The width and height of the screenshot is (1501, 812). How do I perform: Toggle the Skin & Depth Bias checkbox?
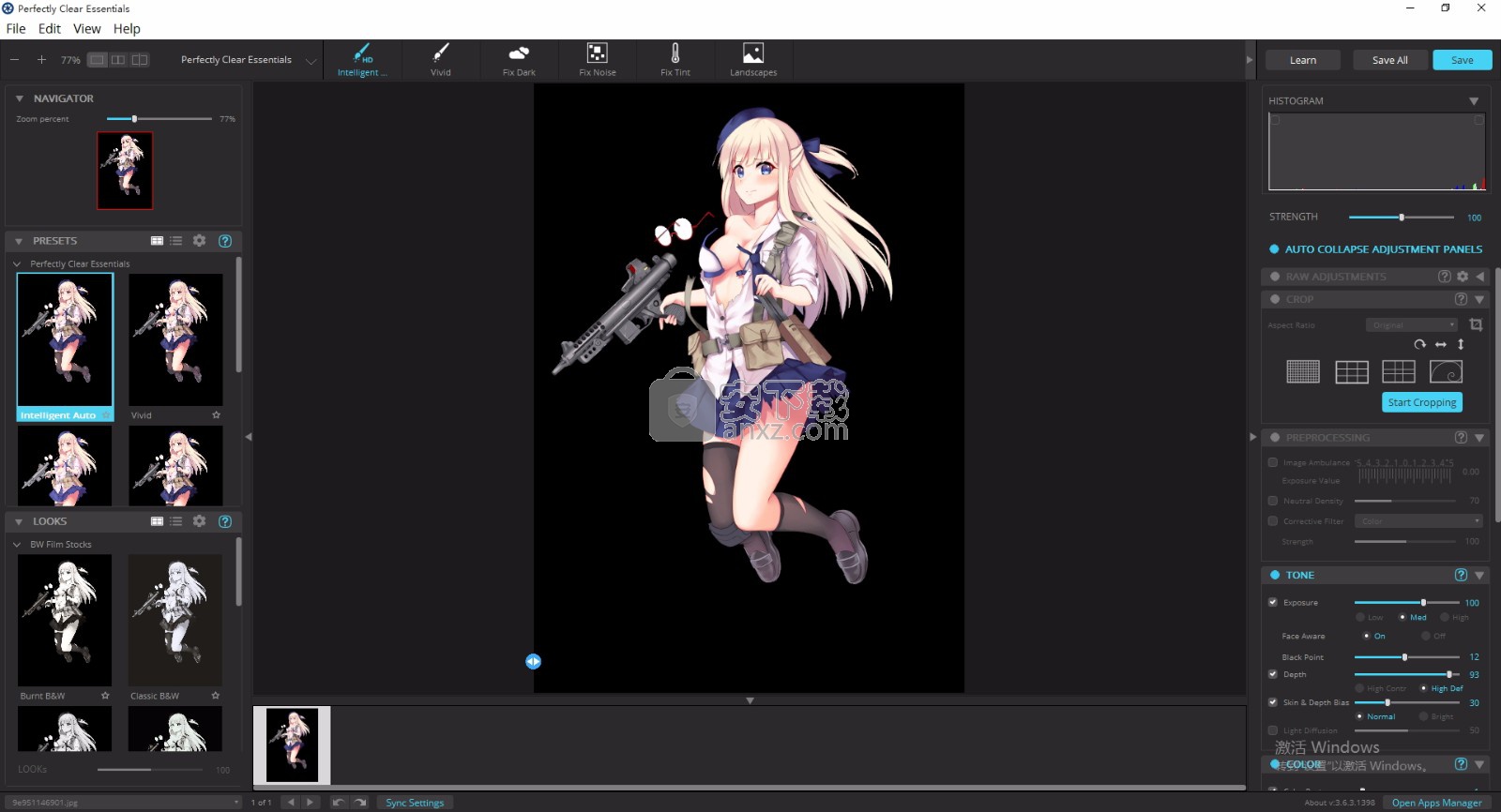coord(1273,702)
